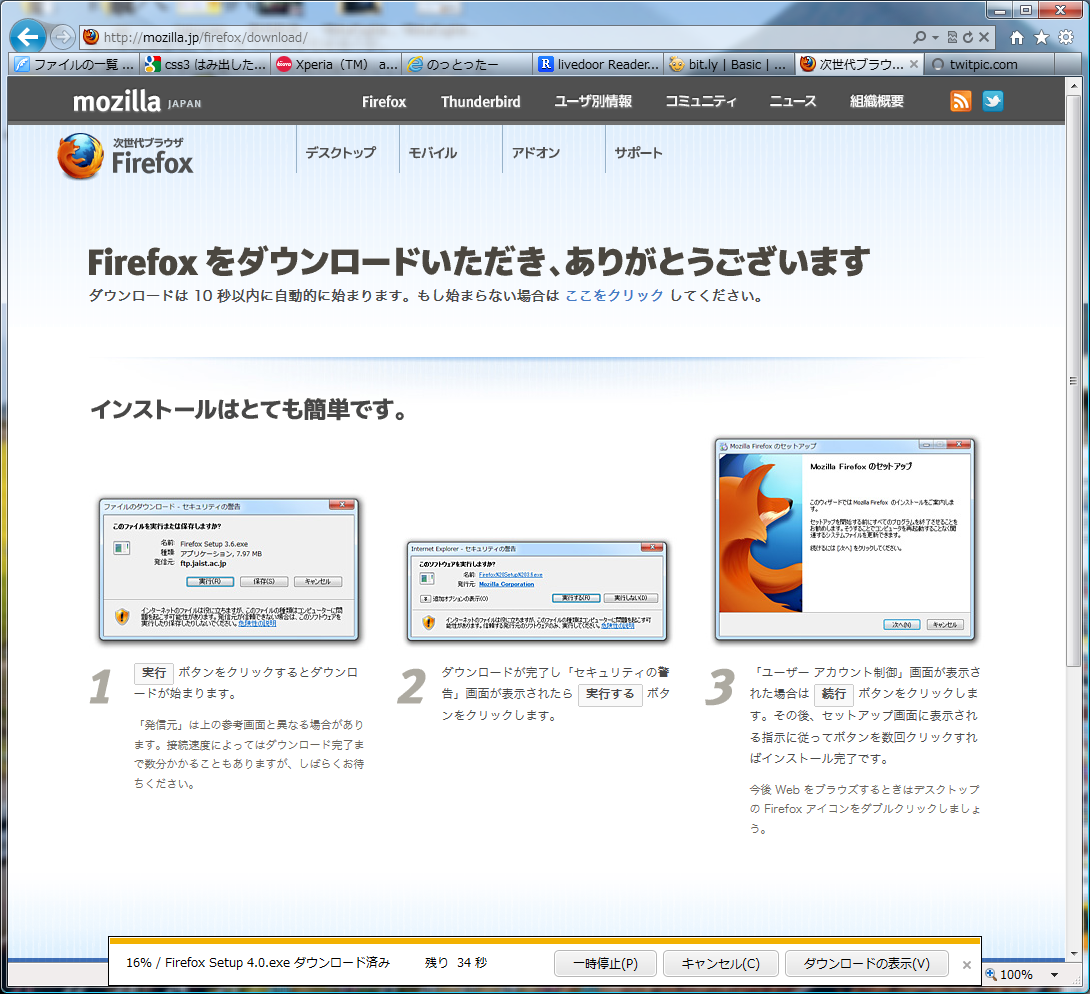The image size is (1090, 994).
Task: Click the orange RSS feed icon
Action: coord(961,101)
